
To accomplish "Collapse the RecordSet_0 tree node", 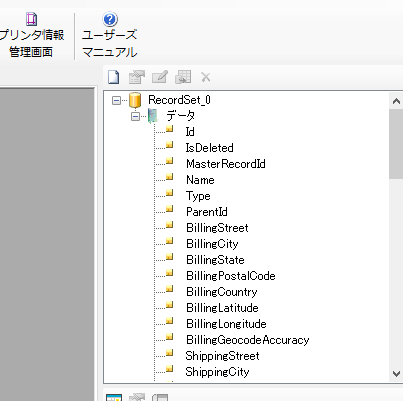I will (116, 100).
